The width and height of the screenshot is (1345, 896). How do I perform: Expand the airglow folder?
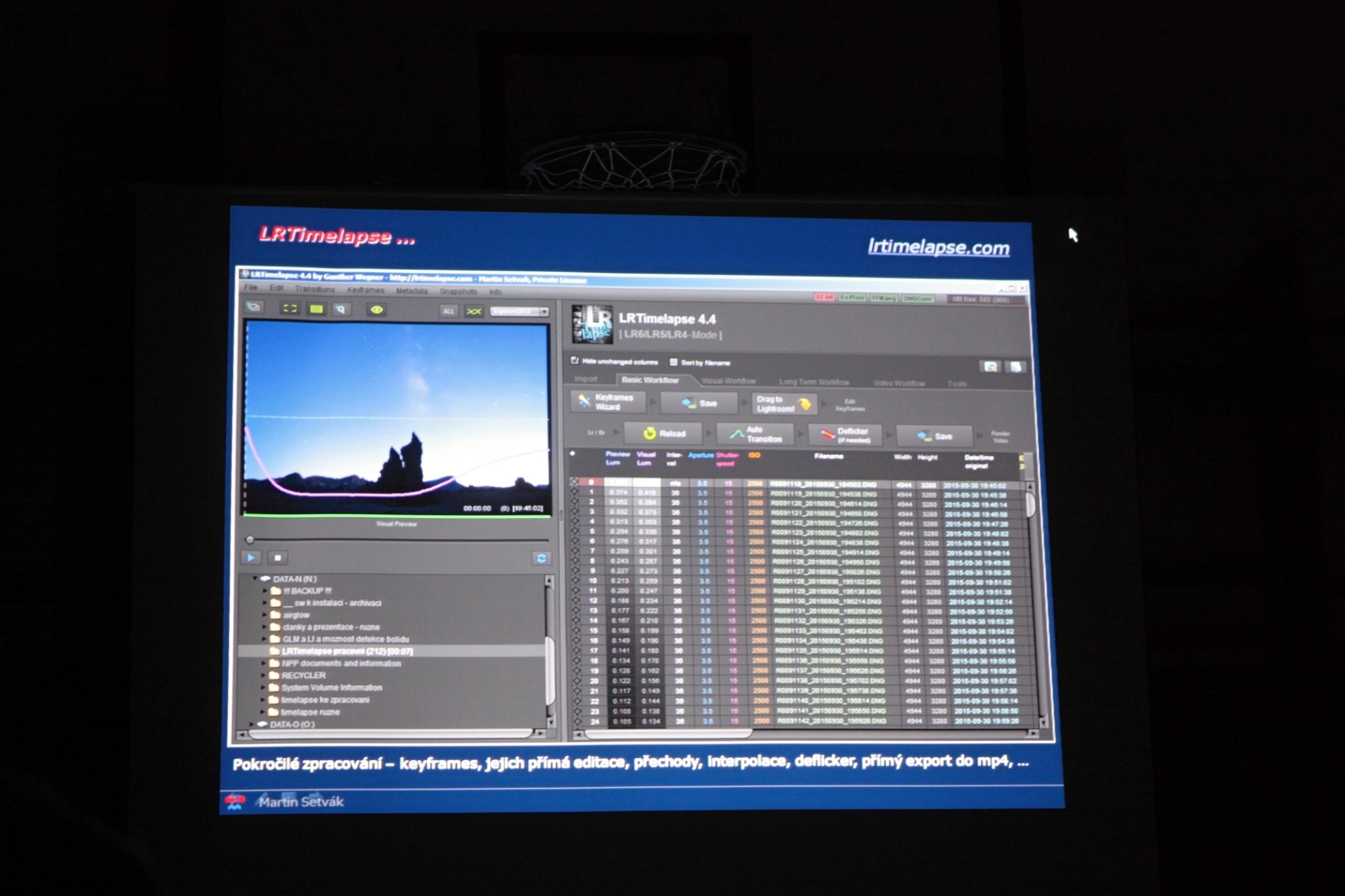pyautogui.click(x=265, y=615)
